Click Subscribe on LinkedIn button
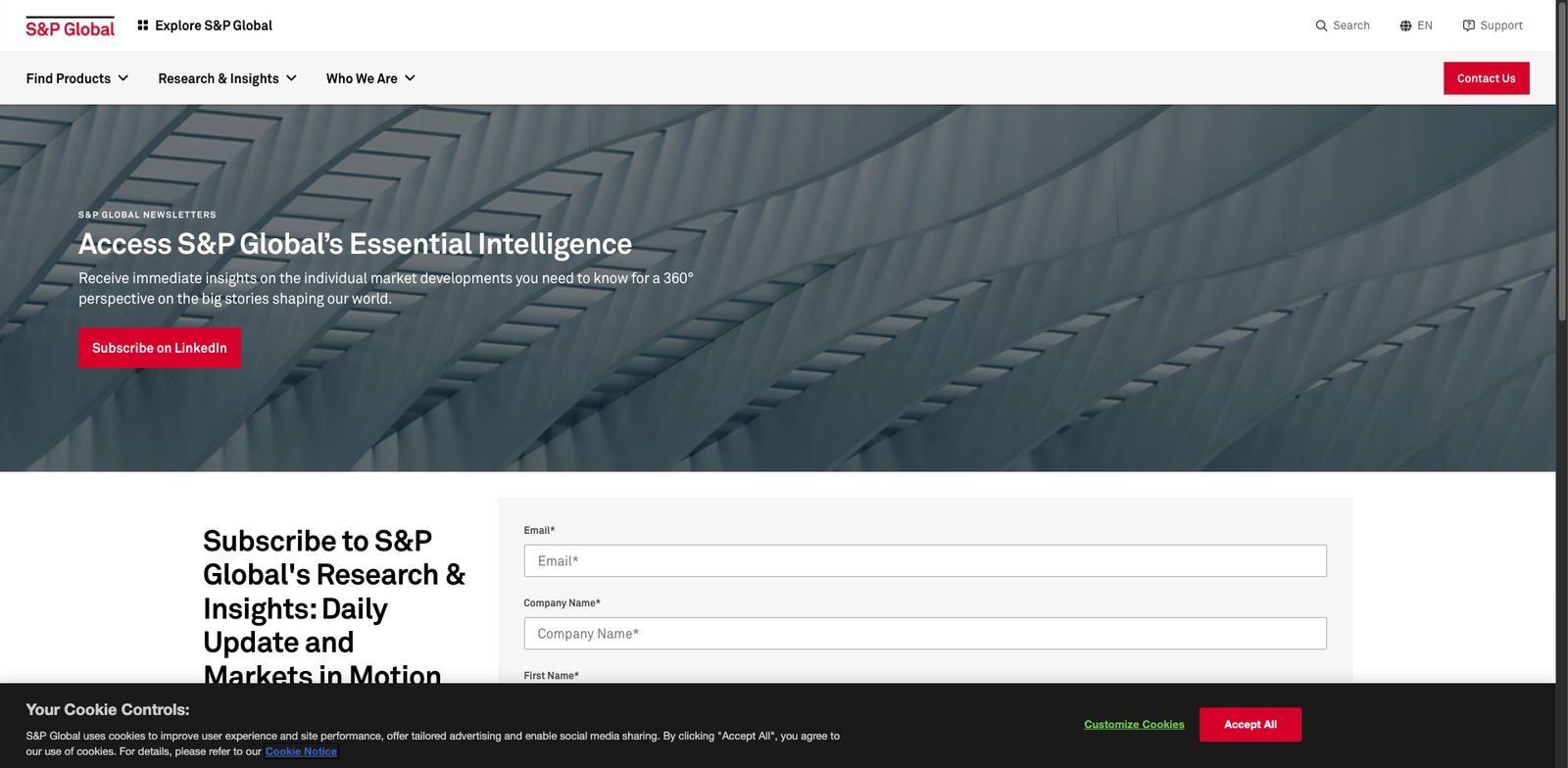 (x=159, y=348)
